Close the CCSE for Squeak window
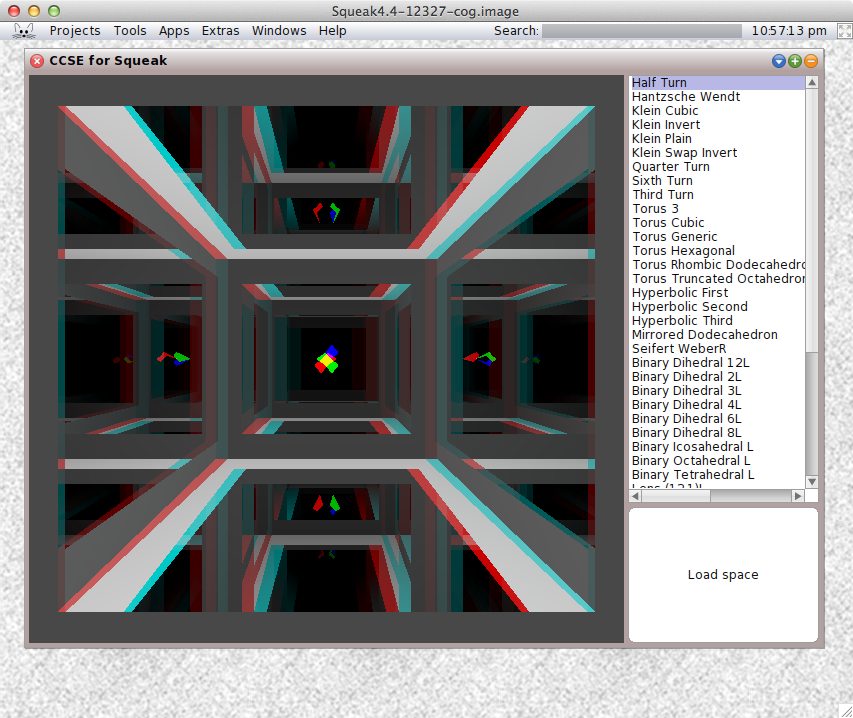The height and width of the screenshot is (718, 853). [38, 61]
